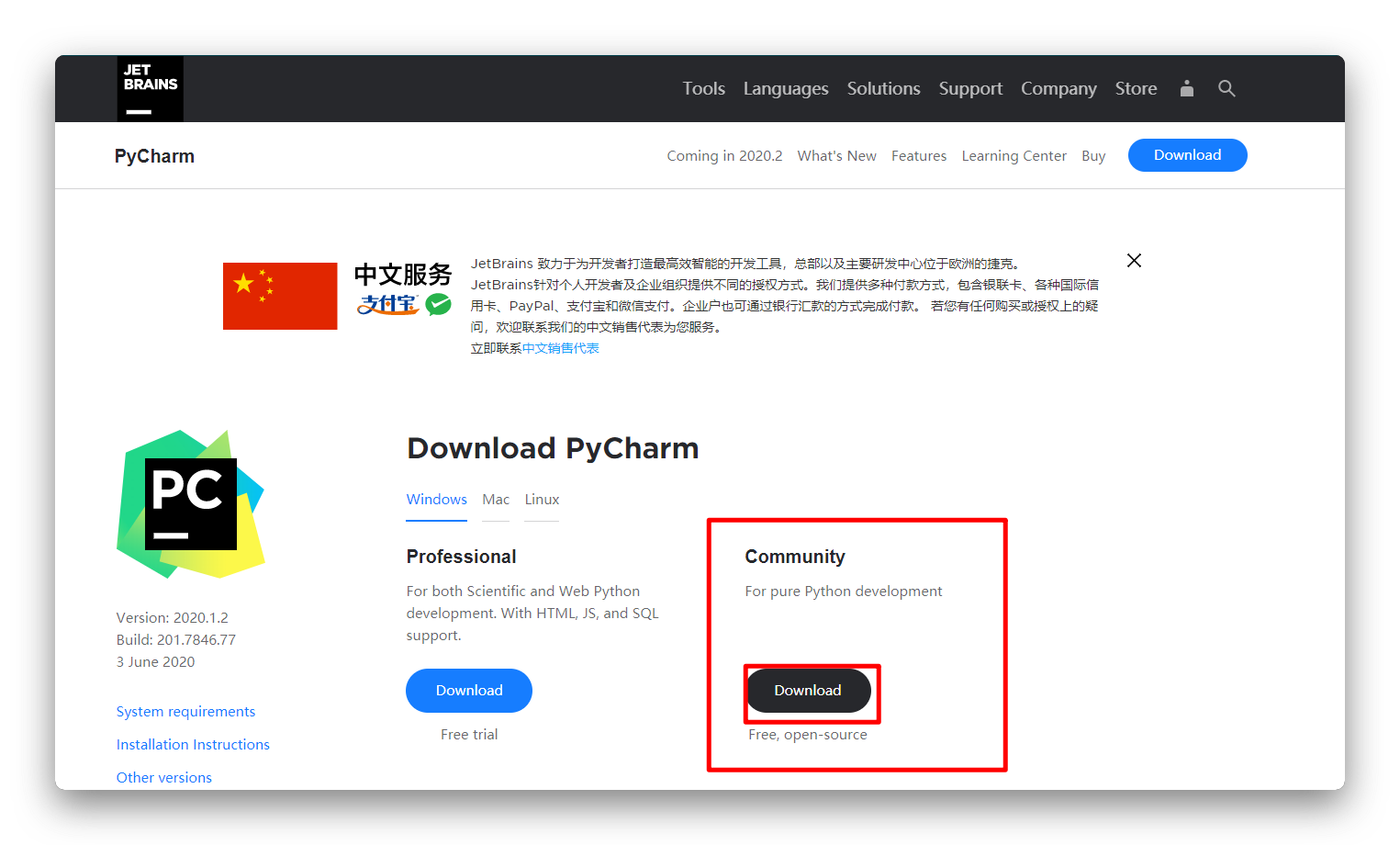Click the JetBrains logo in header
This screenshot has height=845, width=1400.
[151, 89]
